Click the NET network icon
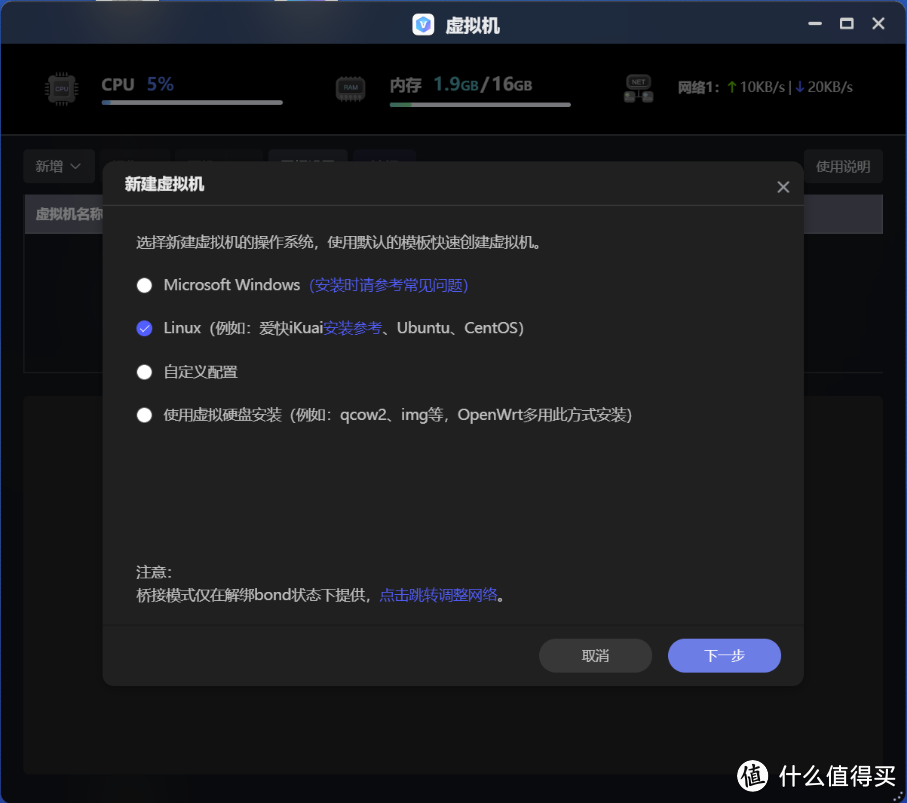Screen dimensions: 907x803 pos(639,89)
